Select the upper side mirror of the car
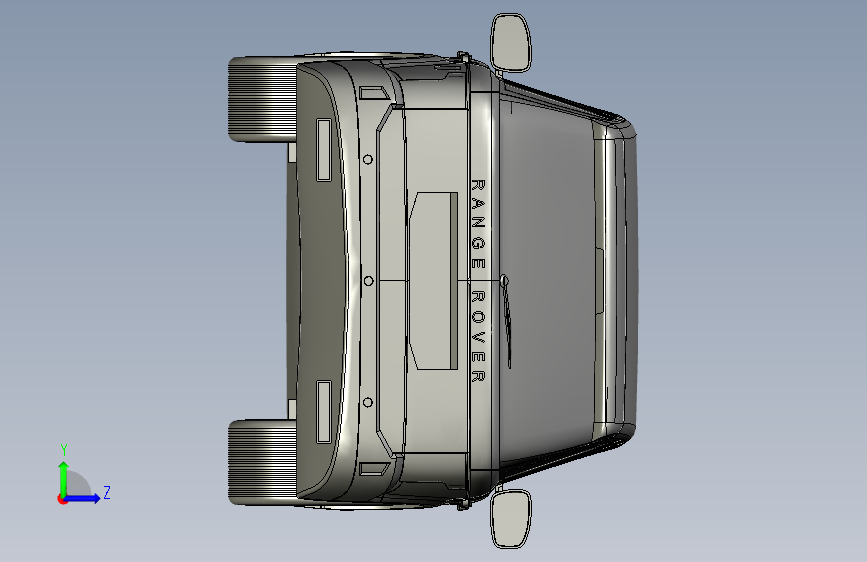Viewport: 867px width, 562px height. point(511,43)
